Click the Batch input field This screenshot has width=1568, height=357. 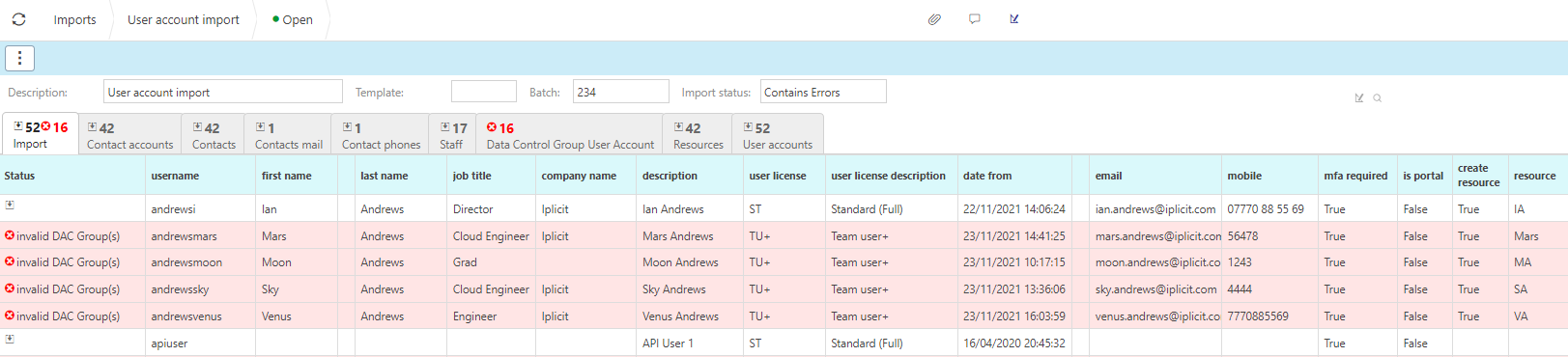coord(621,92)
